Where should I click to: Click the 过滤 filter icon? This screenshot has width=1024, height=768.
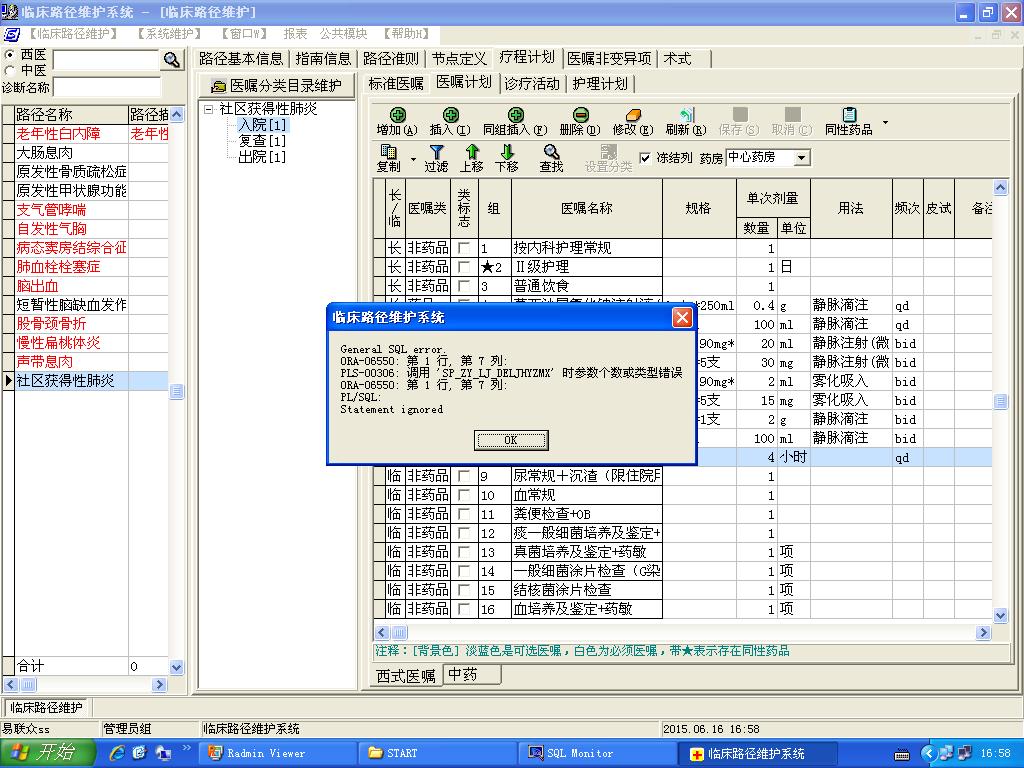[x=436, y=152]
